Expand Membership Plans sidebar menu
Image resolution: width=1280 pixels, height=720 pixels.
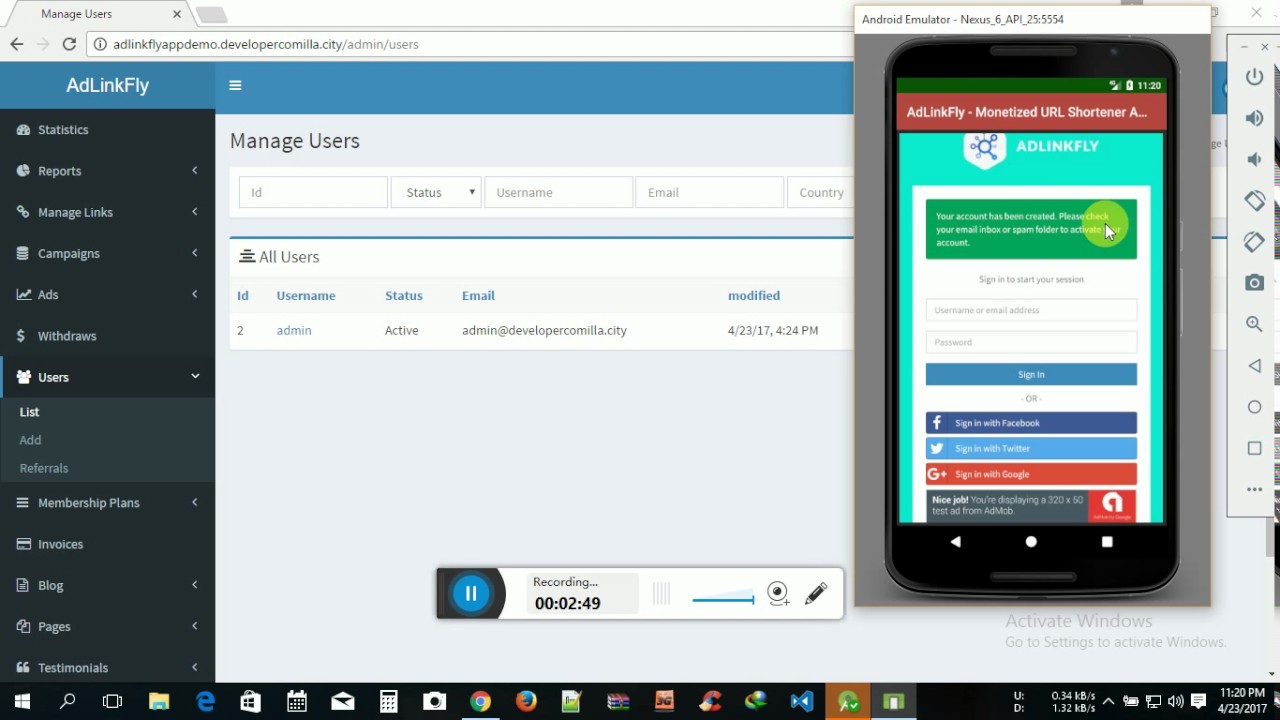[x=107, y=503]
